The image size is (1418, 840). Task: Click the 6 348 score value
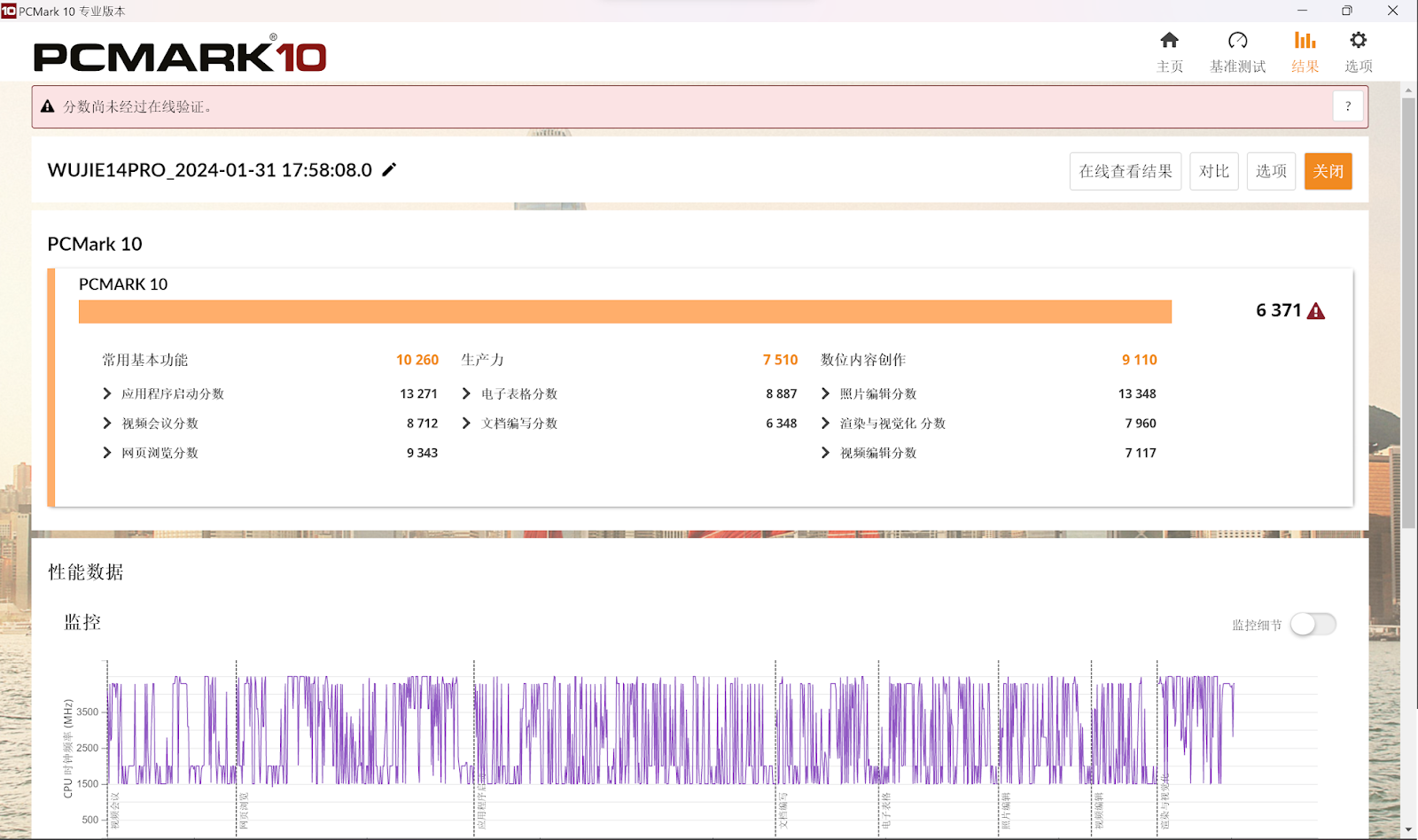pos(782,424)
